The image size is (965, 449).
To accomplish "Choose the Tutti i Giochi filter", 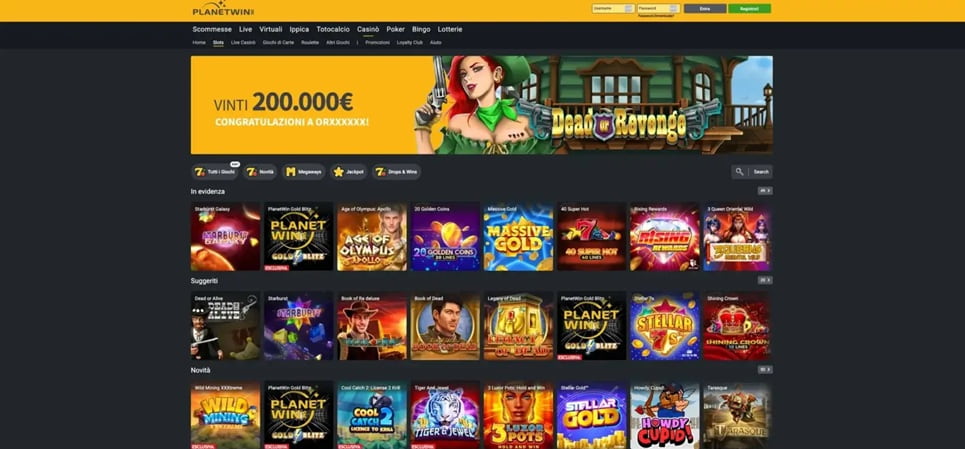I will 215,172.
